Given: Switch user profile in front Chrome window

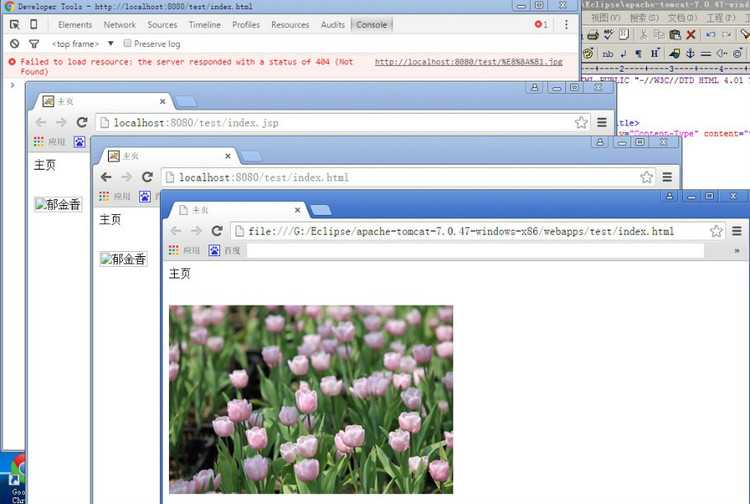Looking at the screenshot, I should [x=669, y=196].
